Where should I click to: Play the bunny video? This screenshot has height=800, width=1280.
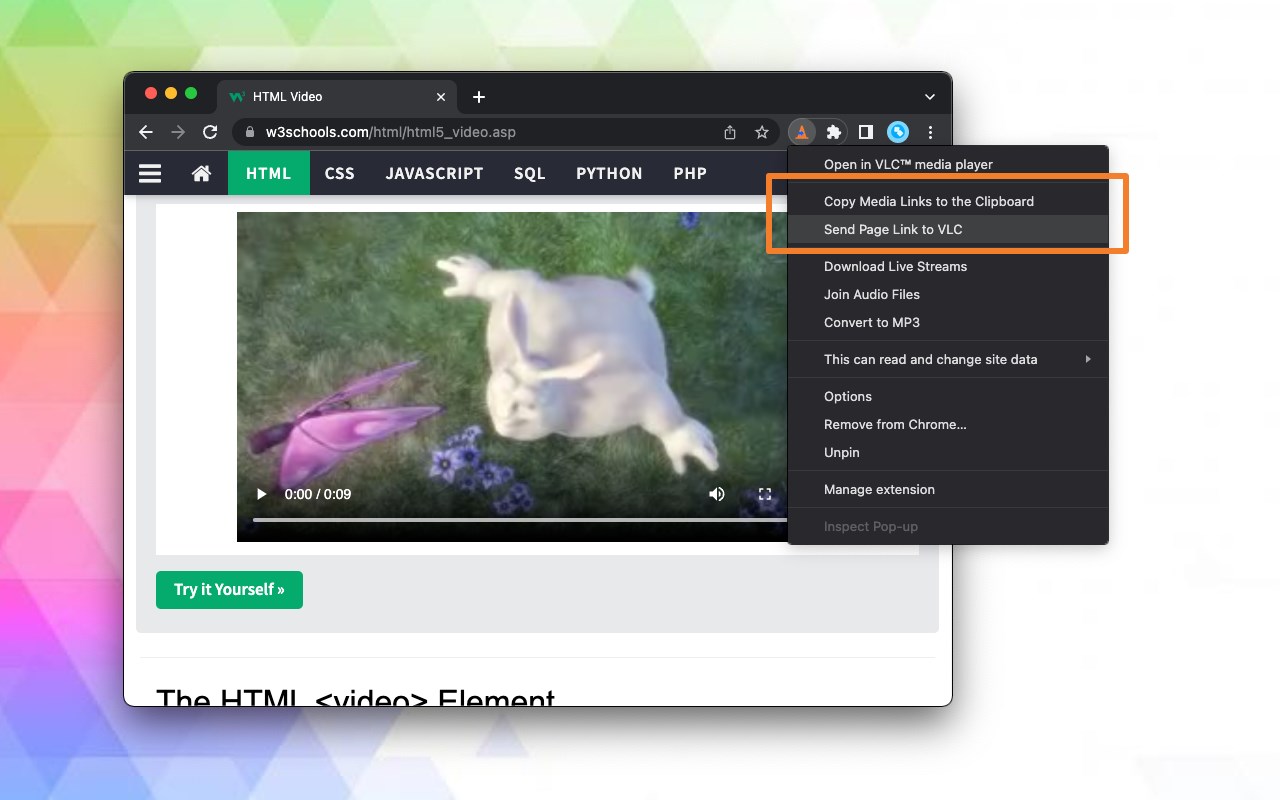(x=262, y=494)
